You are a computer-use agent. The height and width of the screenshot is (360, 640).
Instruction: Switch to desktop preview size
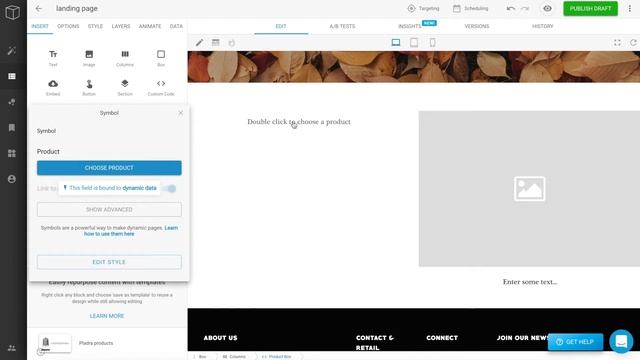click(x=396, y=42)
